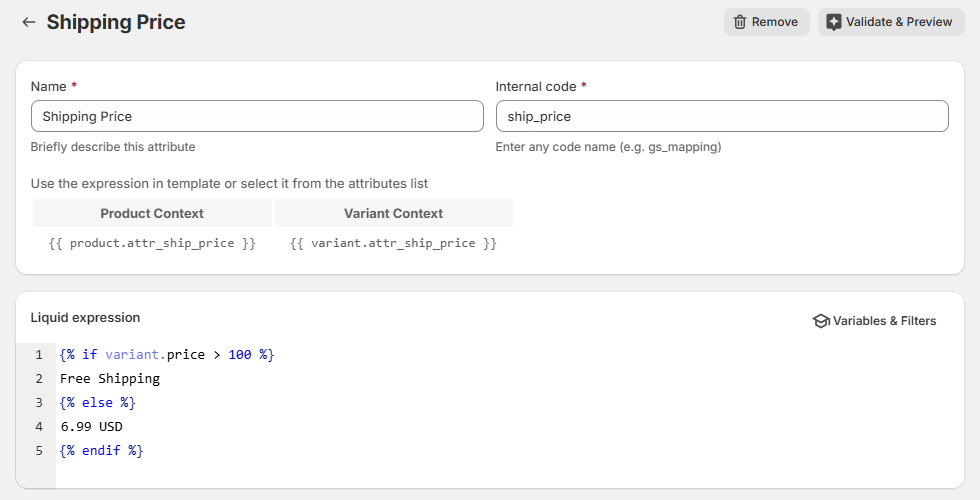Select the Variant Context column header

tap(393, 213)
